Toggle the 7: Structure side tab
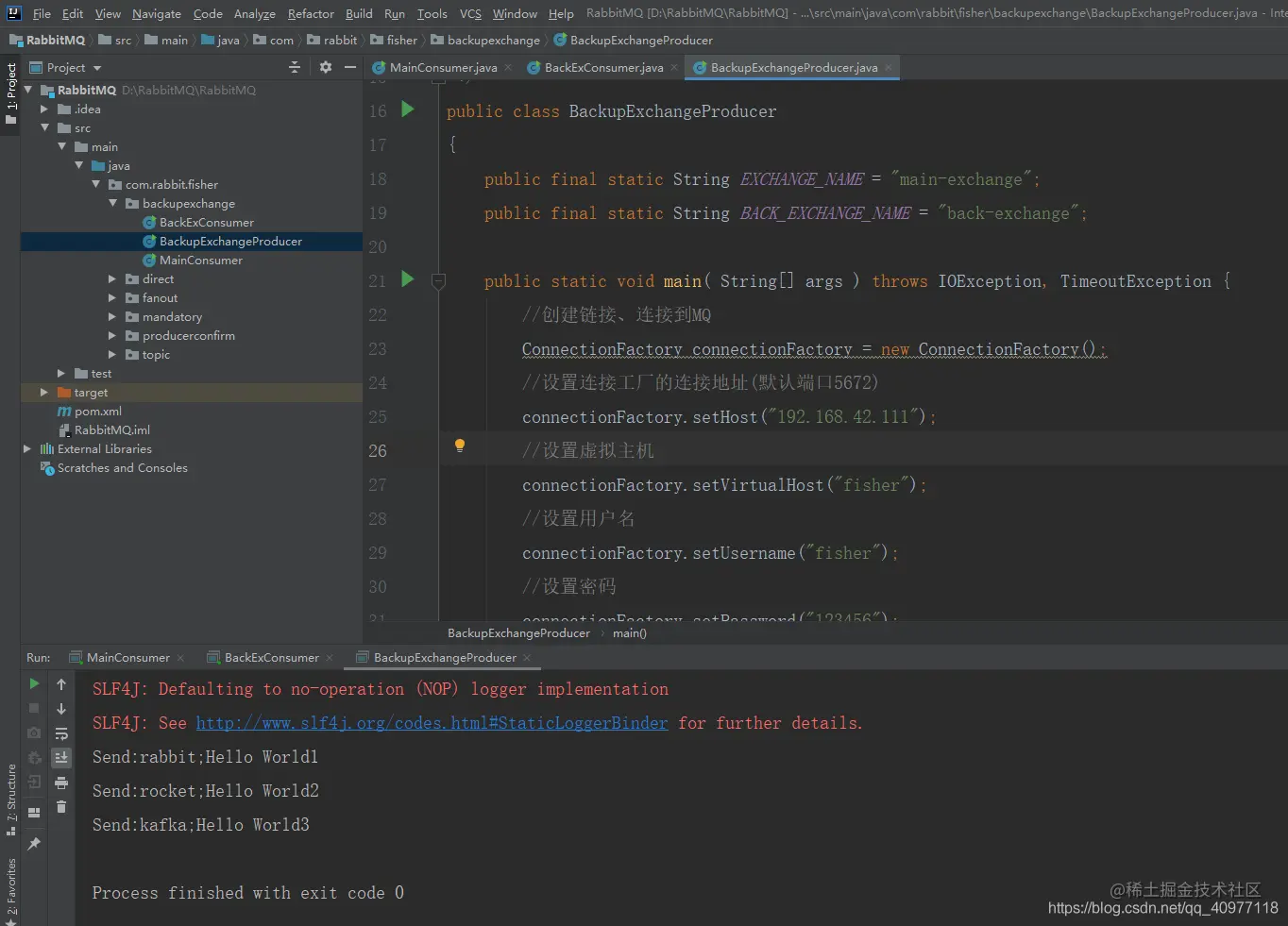The height and width of the screenshot is (926, 1288). click(x=10, y=800)
